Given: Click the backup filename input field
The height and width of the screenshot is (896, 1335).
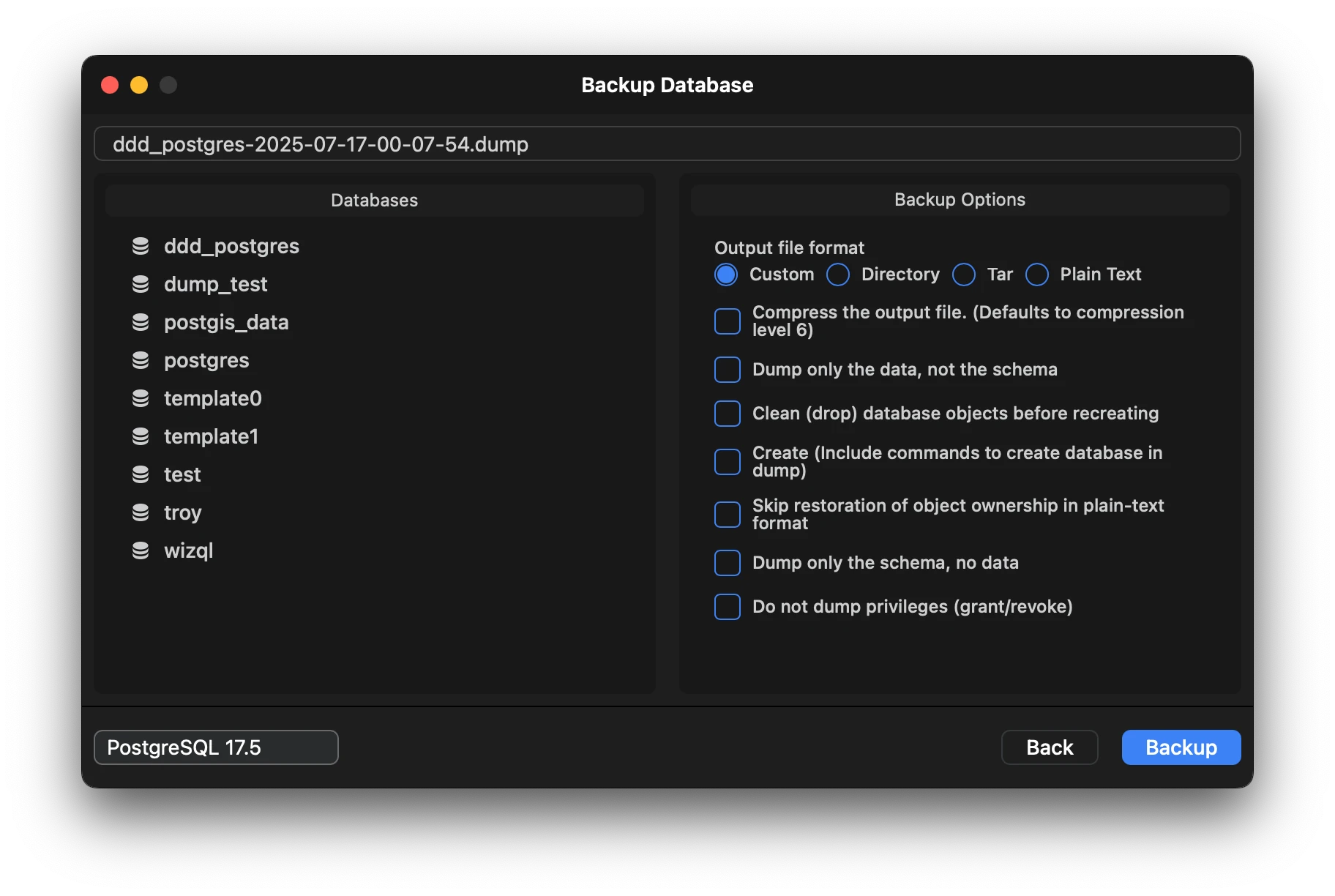Looking at the screenshot, I should point(666,144).
